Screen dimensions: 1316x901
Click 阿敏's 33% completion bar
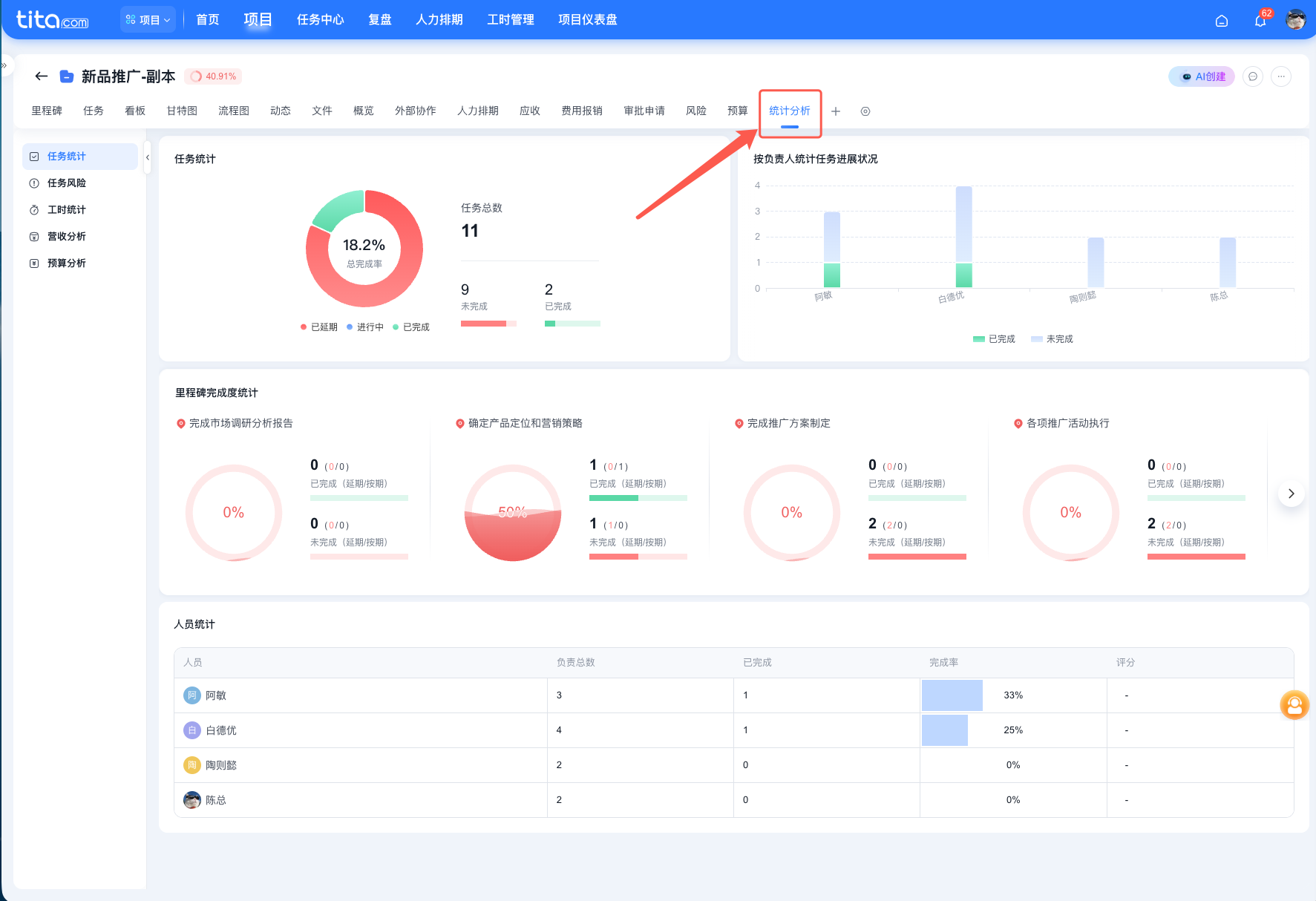tap(952, 695)
